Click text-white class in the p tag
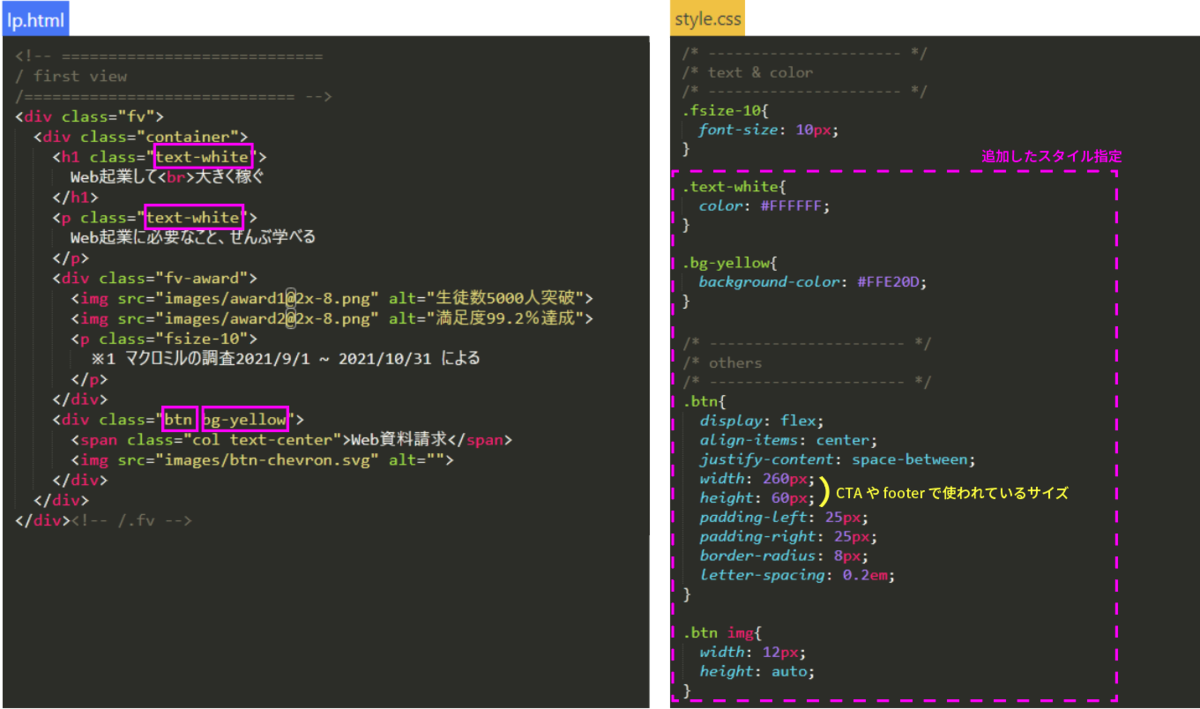Screen dimensions: 1200x709 [194, 217]
